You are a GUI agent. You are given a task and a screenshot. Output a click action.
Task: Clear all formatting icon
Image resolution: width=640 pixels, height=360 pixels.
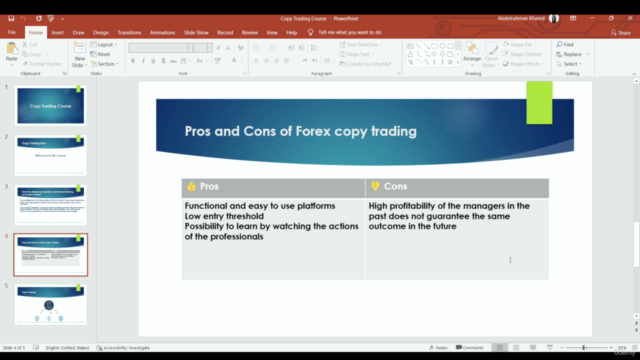coord(241,48)
